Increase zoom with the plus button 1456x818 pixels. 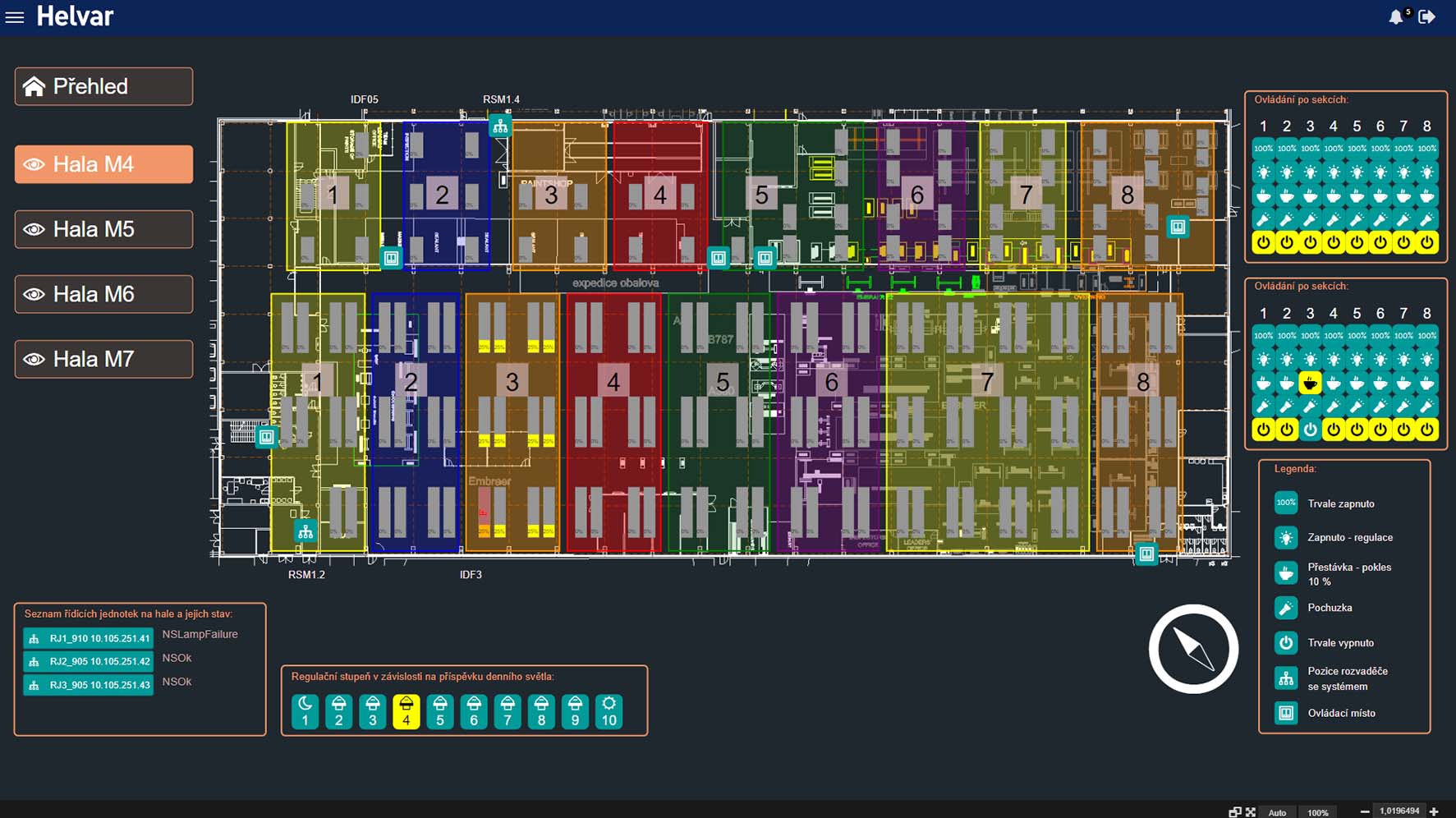click(1434, 811)
